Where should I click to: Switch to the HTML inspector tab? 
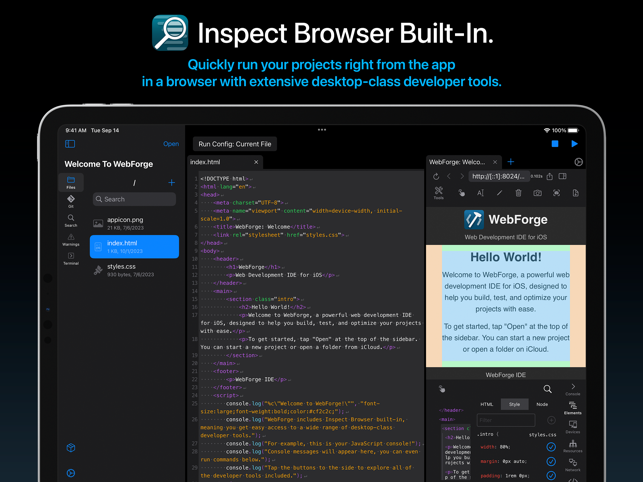(x=487, y=404)
